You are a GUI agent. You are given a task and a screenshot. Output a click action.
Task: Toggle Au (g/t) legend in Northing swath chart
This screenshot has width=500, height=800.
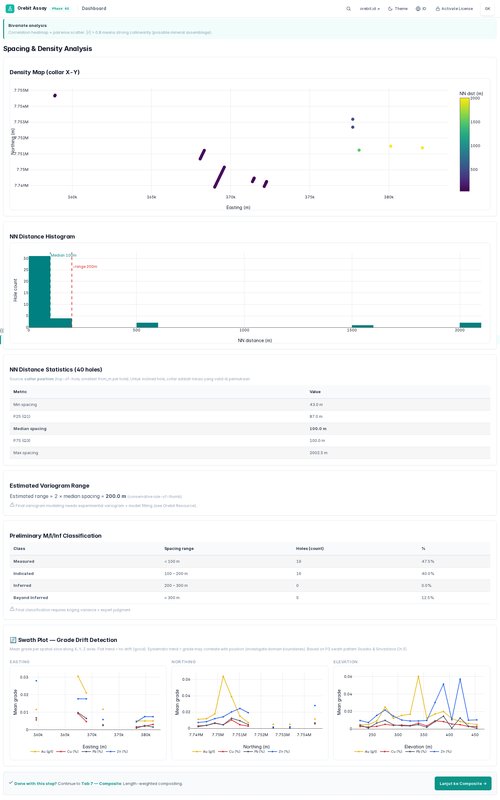point(202,752)
